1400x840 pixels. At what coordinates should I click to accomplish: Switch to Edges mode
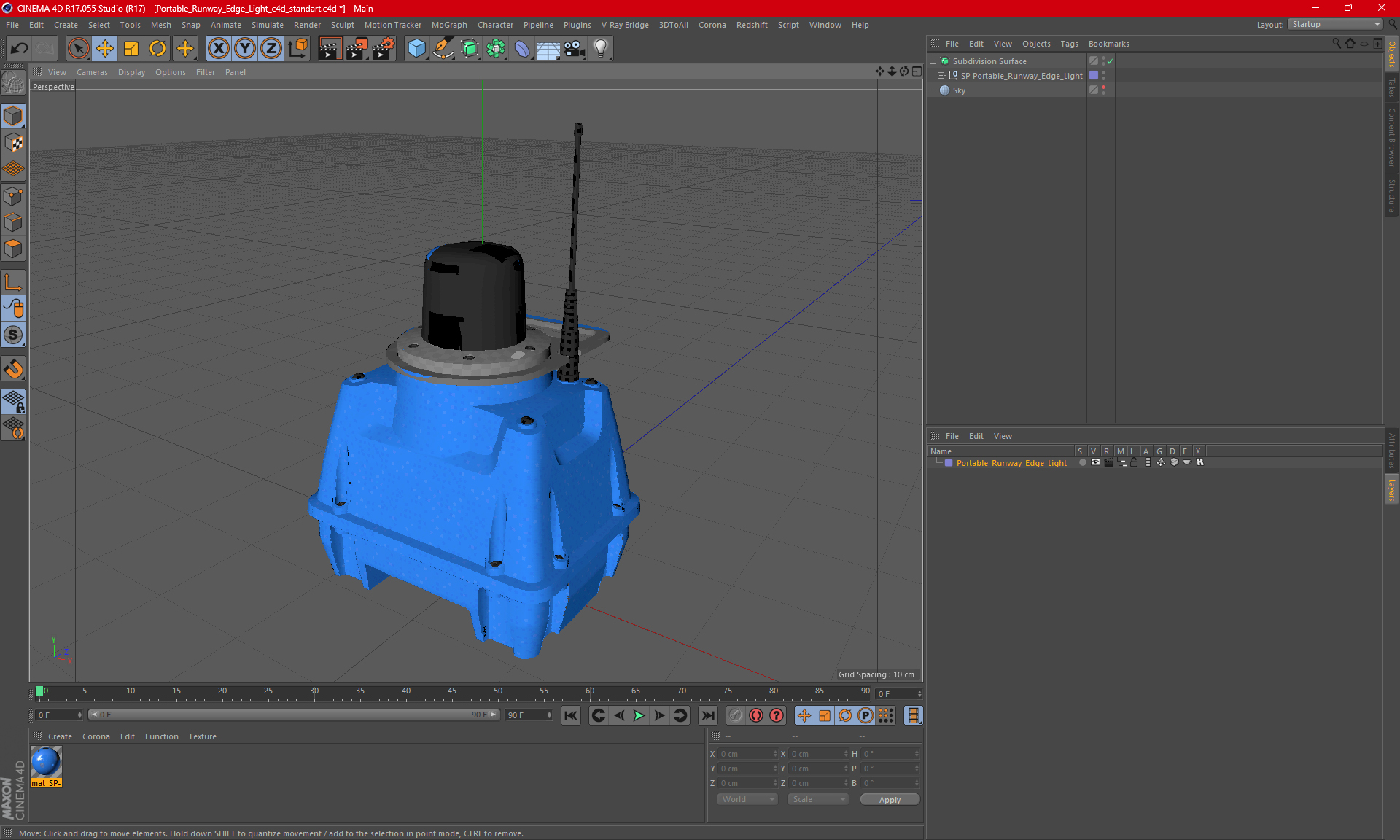pos(13,222)
